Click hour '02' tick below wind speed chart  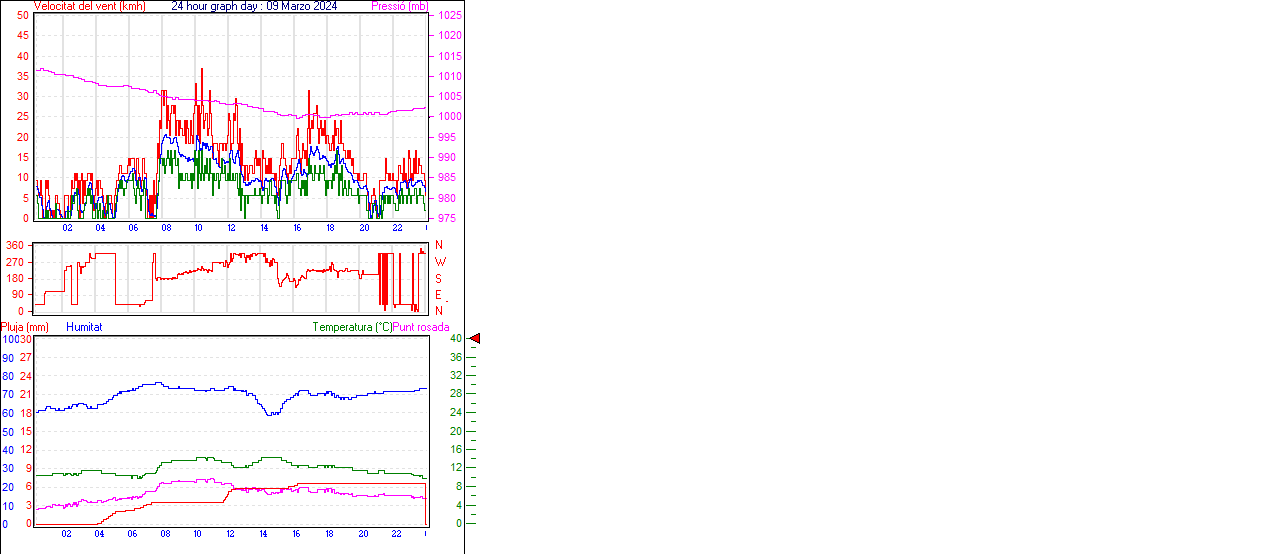pyautogui.click(x=67, y=228)
